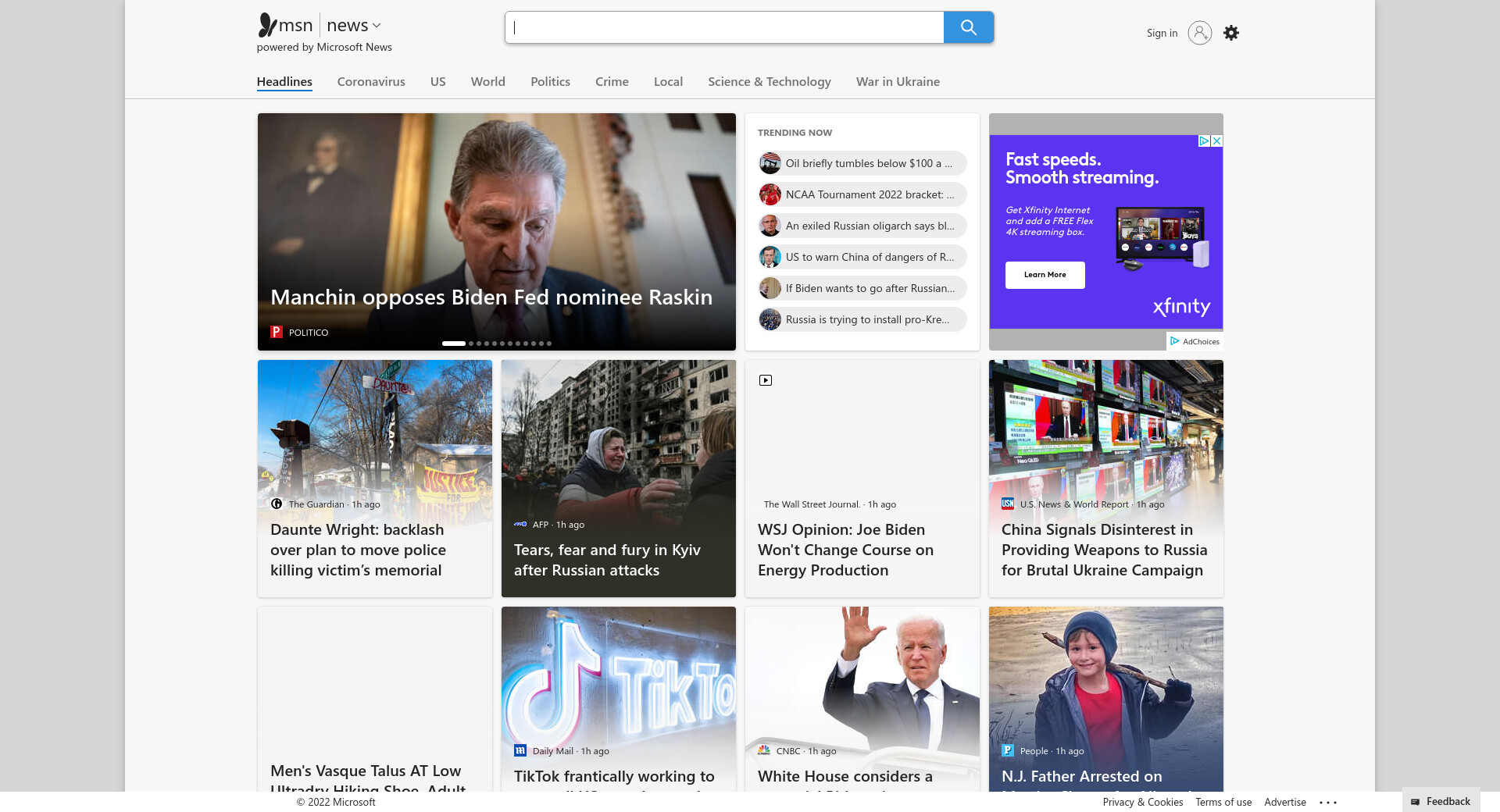Image resolution: width=1500 pixels, height=812 pixels.
Task: Click Learn More on Xfinity ad
Action: pyautogui.click(x=1045, y=275)
